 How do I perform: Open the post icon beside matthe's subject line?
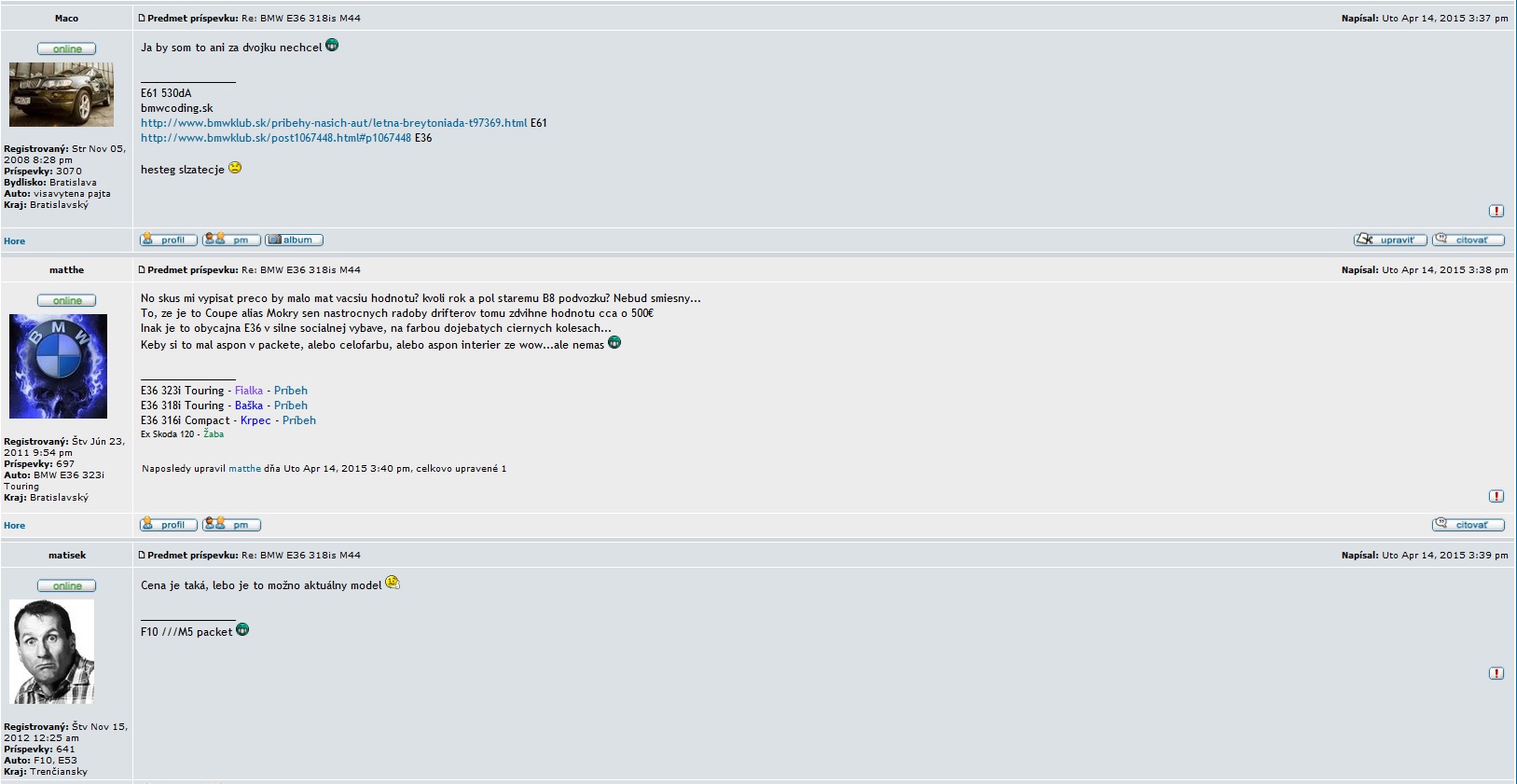(x=142, y=269)
